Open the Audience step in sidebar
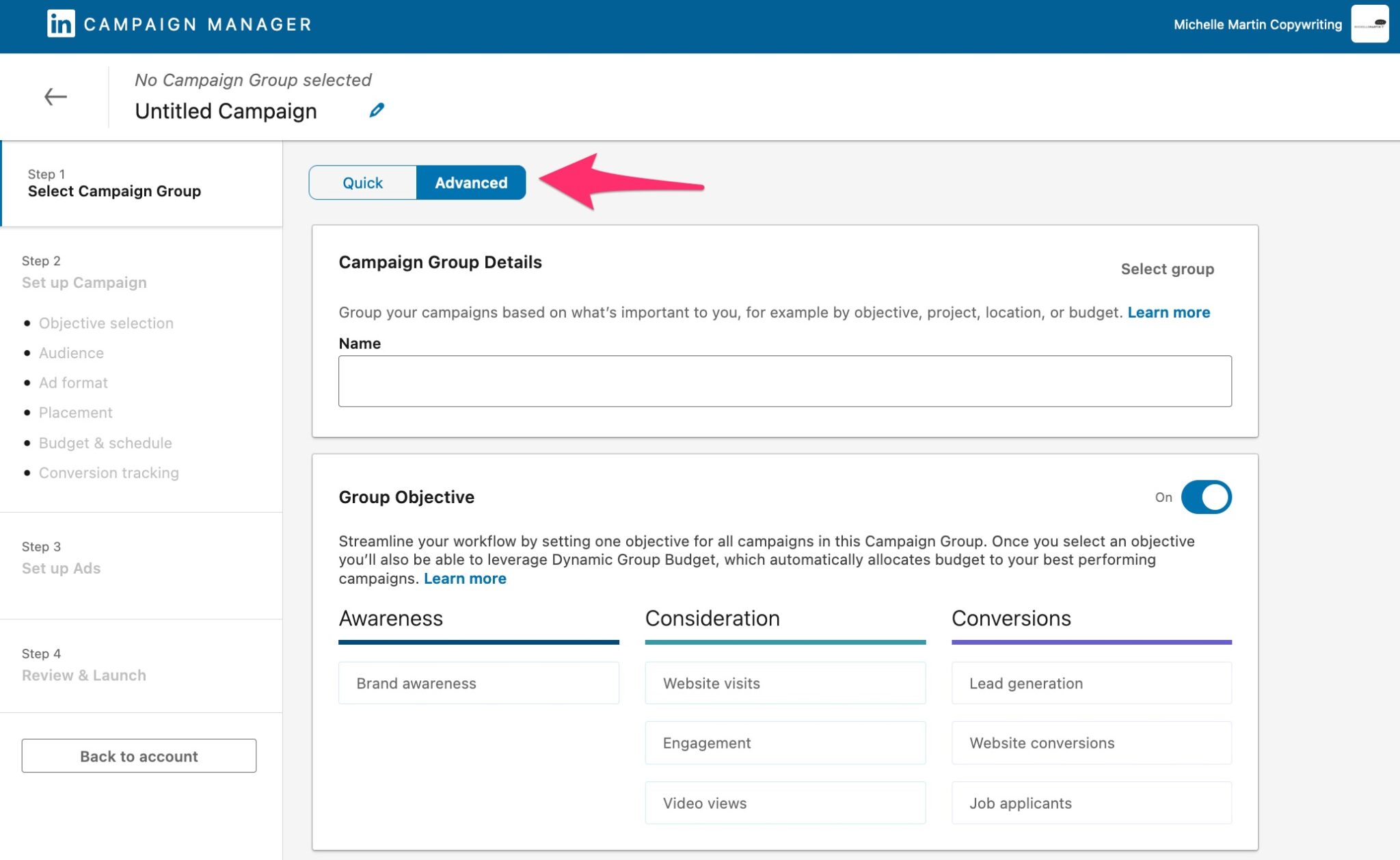Screen dimensions: 1400x860 [71, 353]
